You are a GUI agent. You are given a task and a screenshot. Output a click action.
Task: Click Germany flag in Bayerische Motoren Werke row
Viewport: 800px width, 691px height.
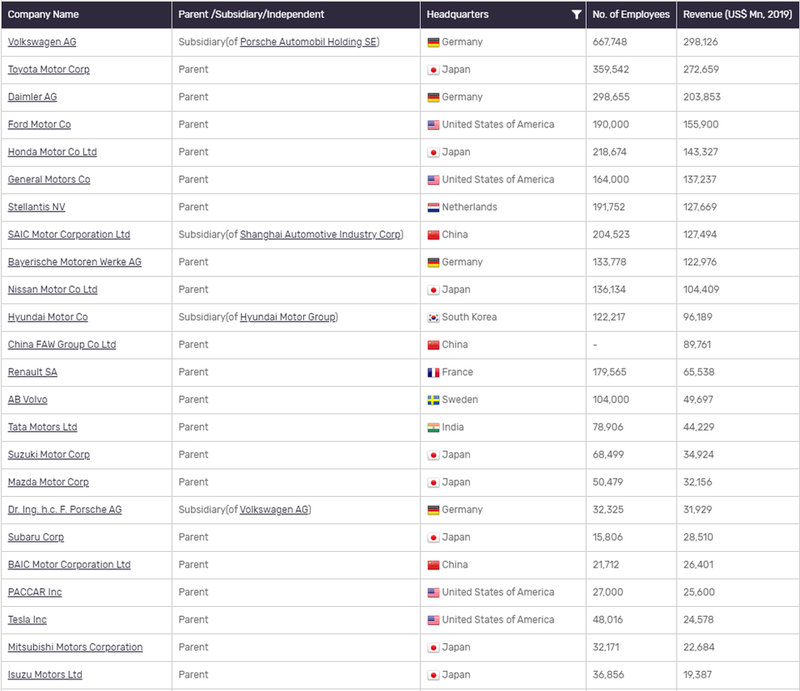click(433, 263)
